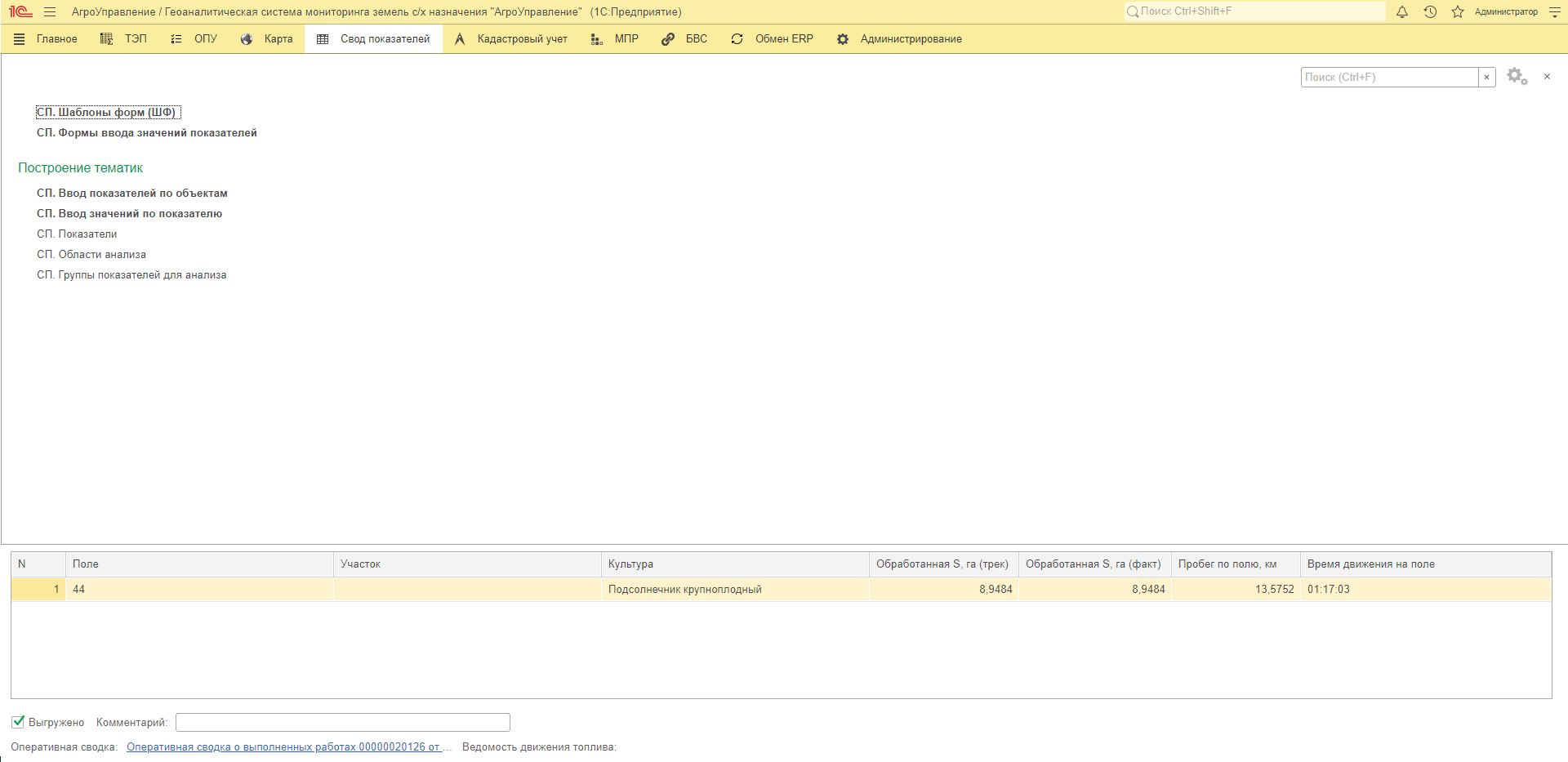The image size is (1568, 762).
Task: Click Пробег по полю, км header
Action: (1236, 564)
